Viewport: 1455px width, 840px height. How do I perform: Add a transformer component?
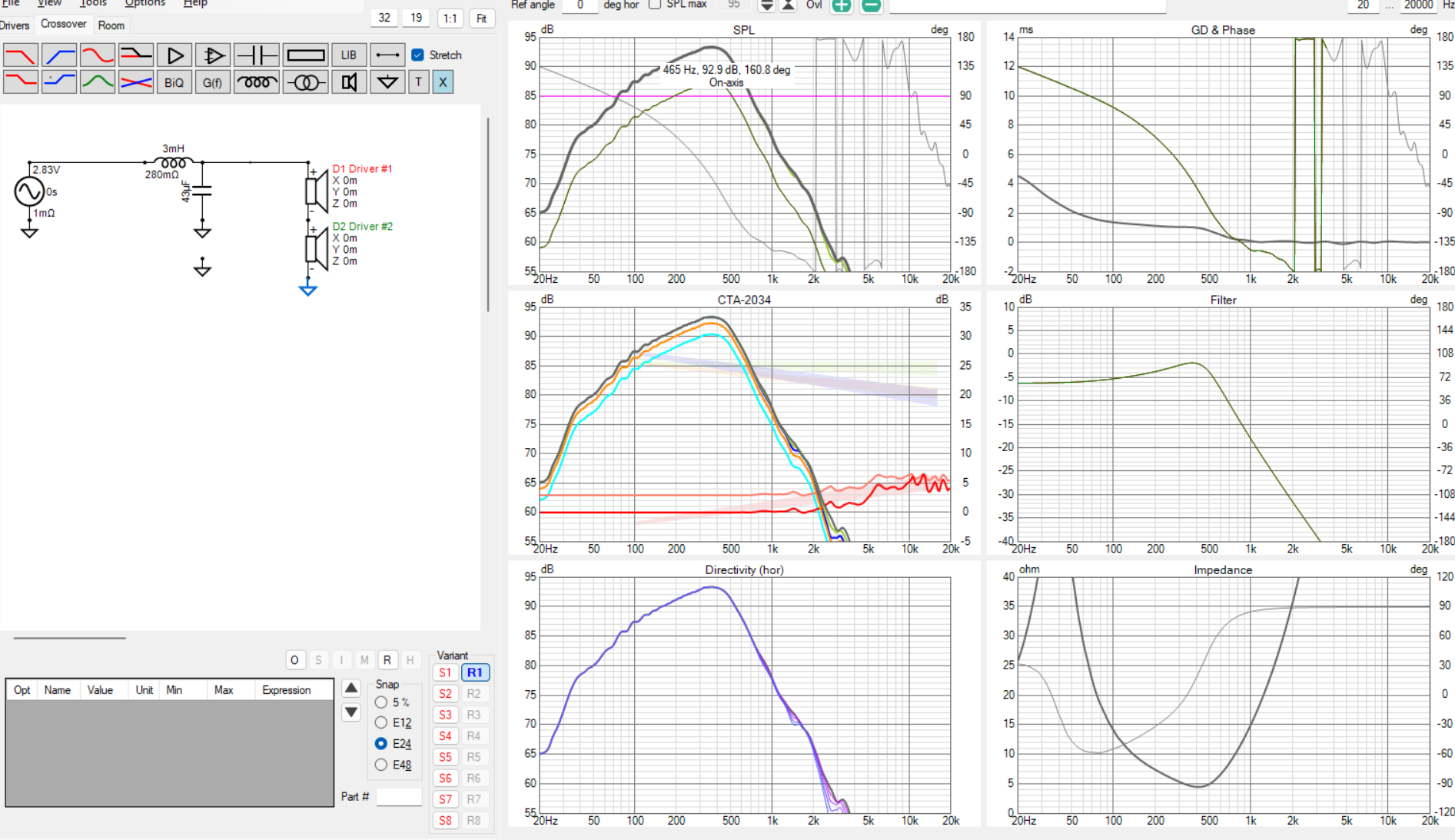(306, 82)
